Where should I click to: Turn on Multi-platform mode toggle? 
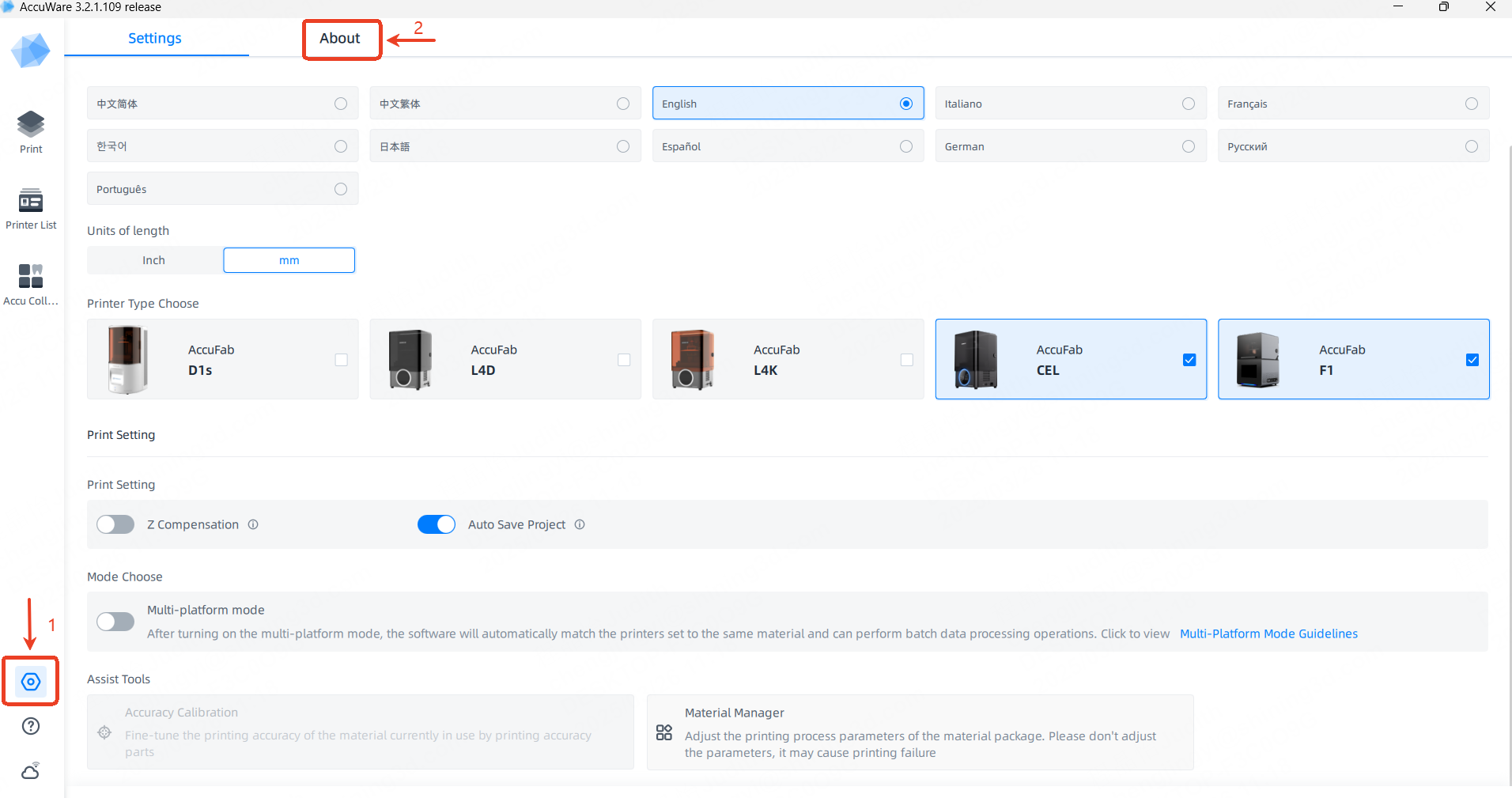tap(115, 622)
